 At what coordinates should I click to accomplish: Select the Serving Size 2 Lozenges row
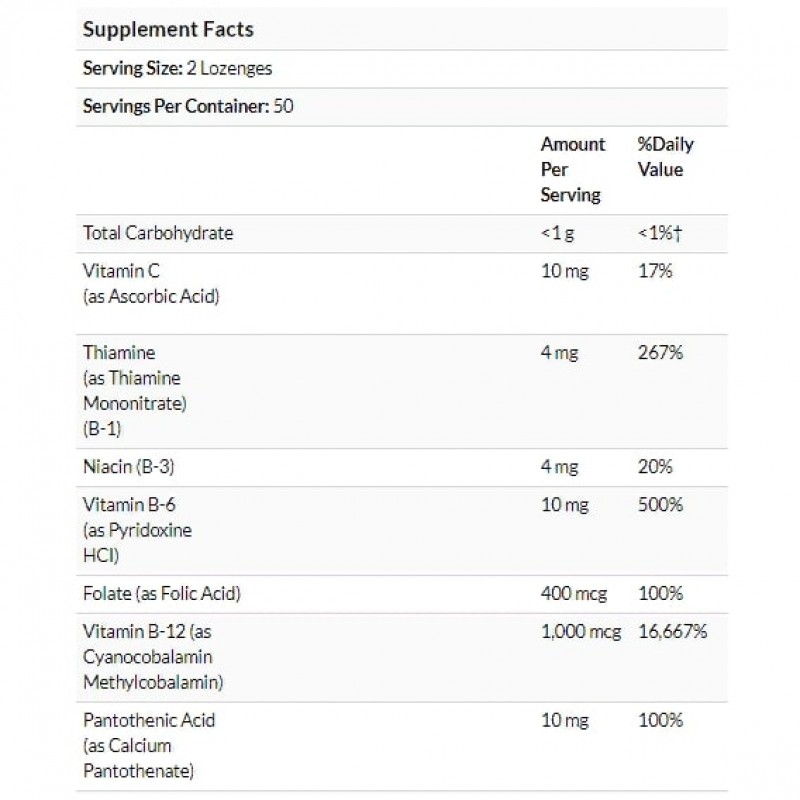coord(178,69)
